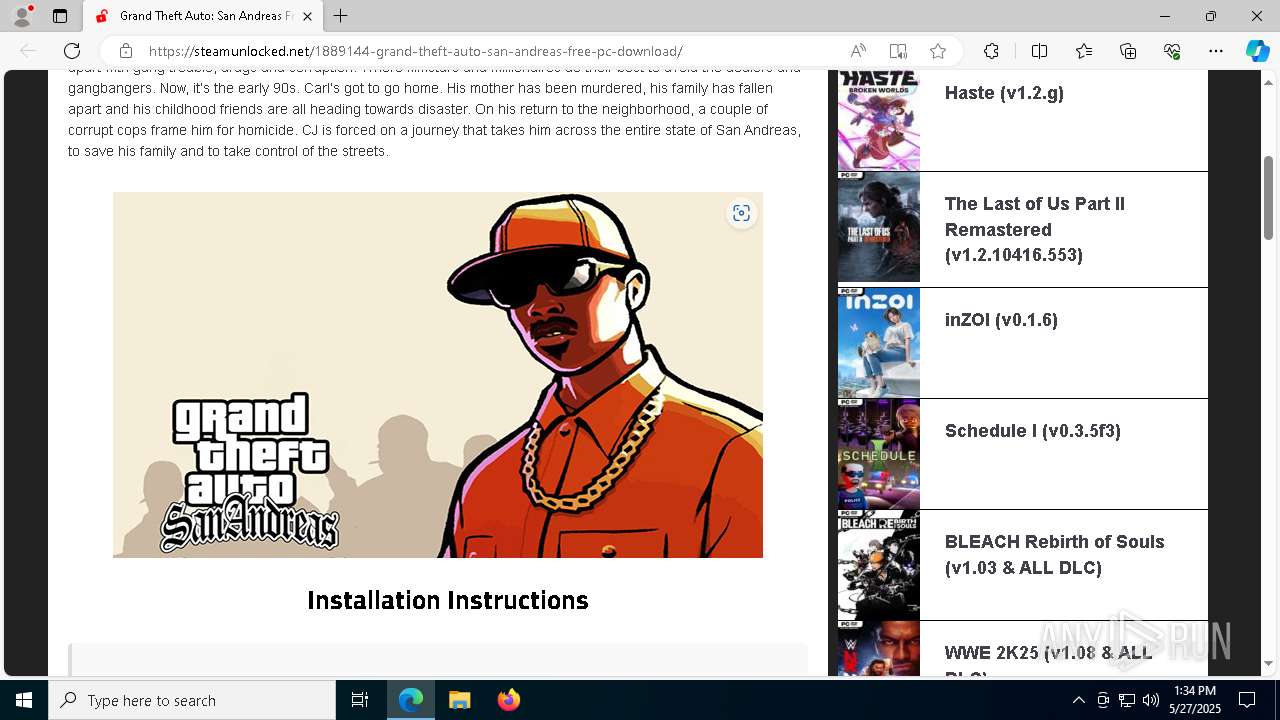Open BLEACH Rebirth of Souls link
The width and height of the screenshot is (1280, 720).
point(1054,555)
